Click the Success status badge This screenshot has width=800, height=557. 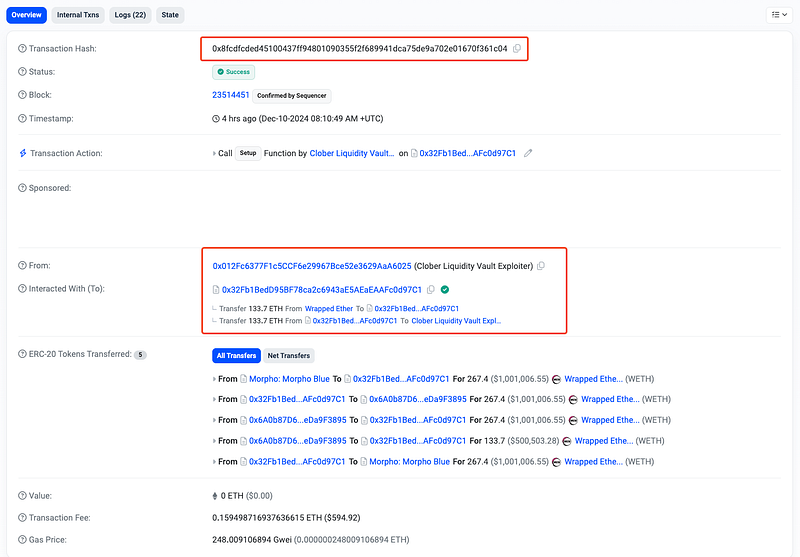pyautogui.click(x=233, y=72)
